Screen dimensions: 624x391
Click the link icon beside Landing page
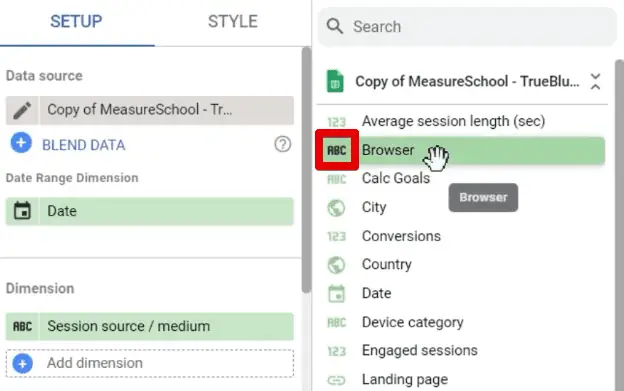click(336, 381)
